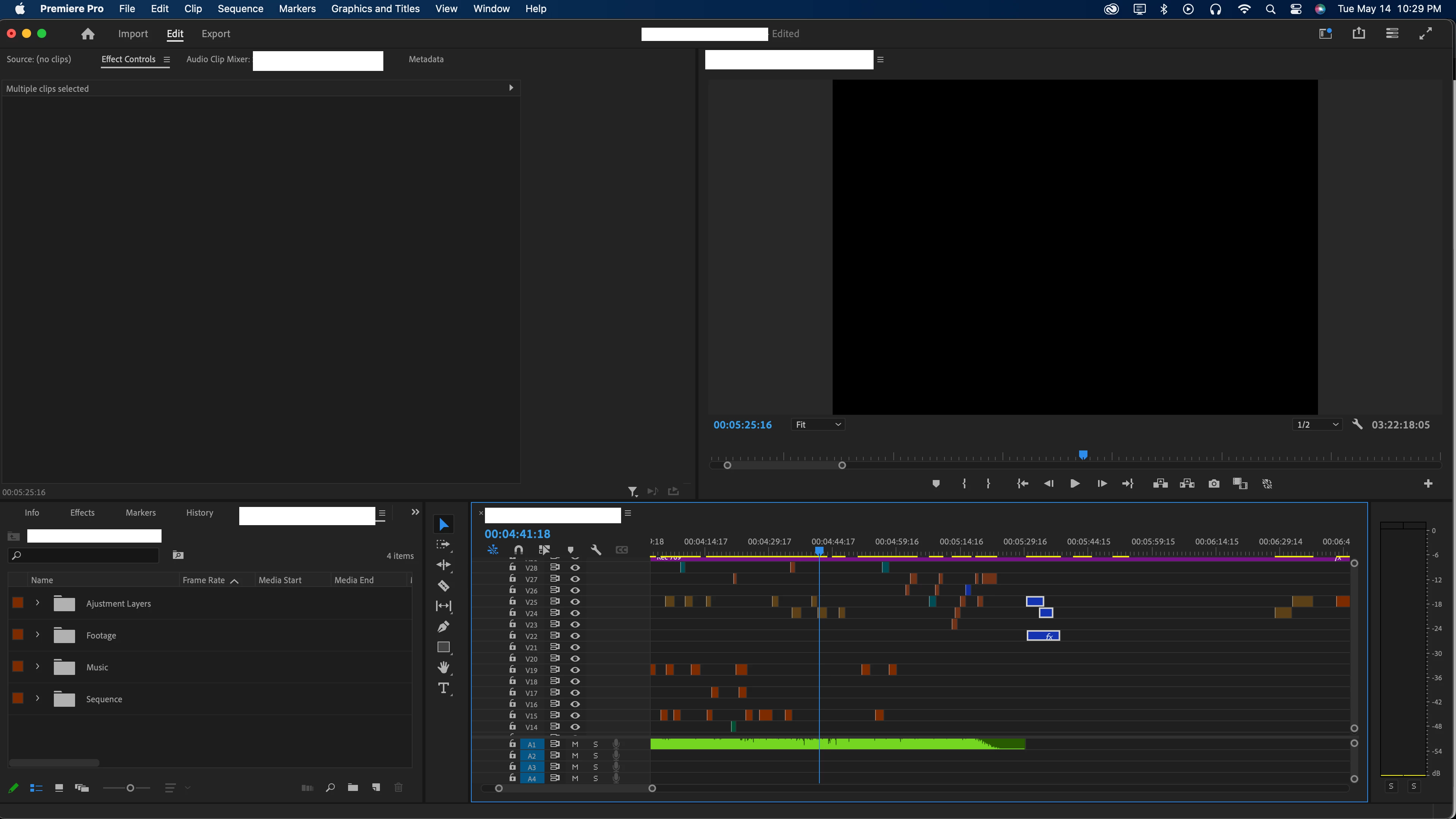Click the Add Marker icon in Program Monitor
This screenshot has width=1456, height=819.
936,484
